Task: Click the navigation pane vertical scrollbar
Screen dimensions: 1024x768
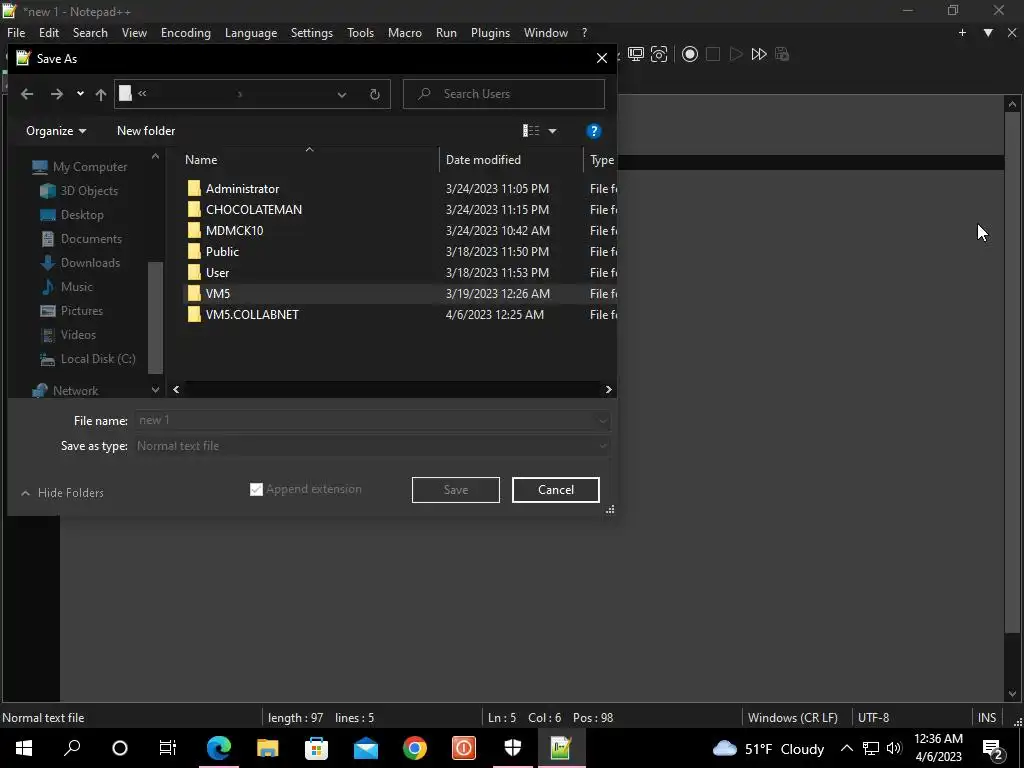Action: click(x=155, y=317)
